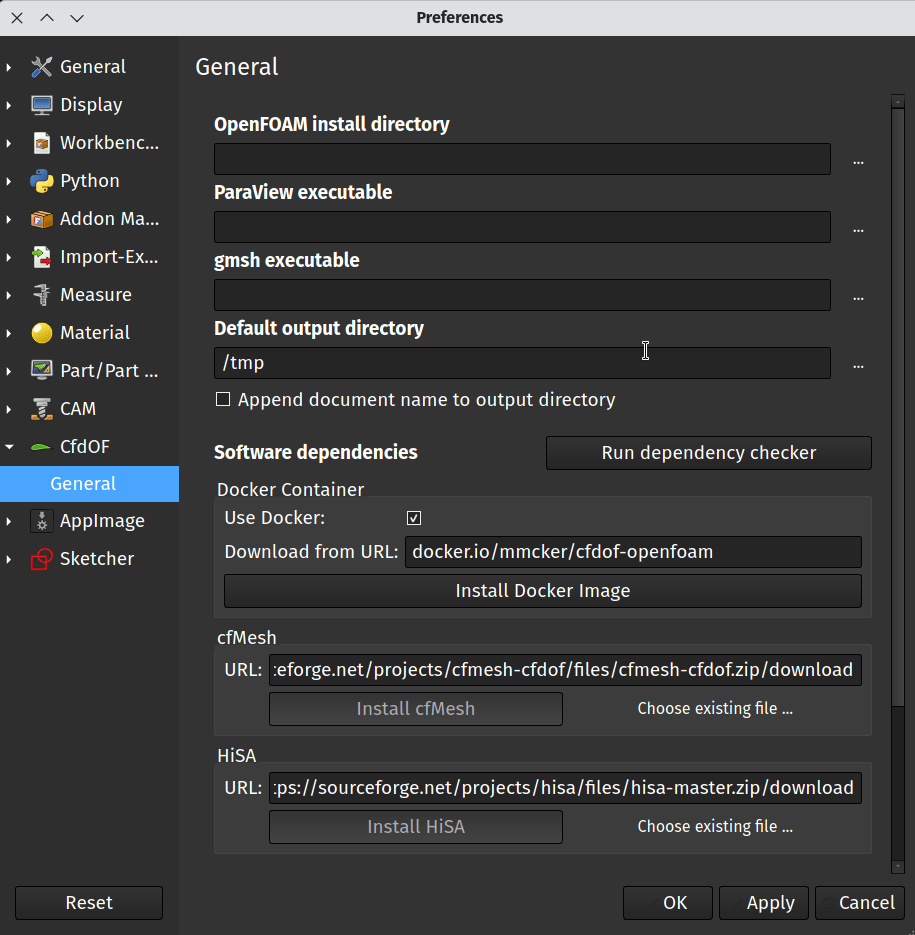Image resolution: width=915 pixels, height=935 pixels.
Task: Choose existing file for cfMesh
Action: coord(715,708)
